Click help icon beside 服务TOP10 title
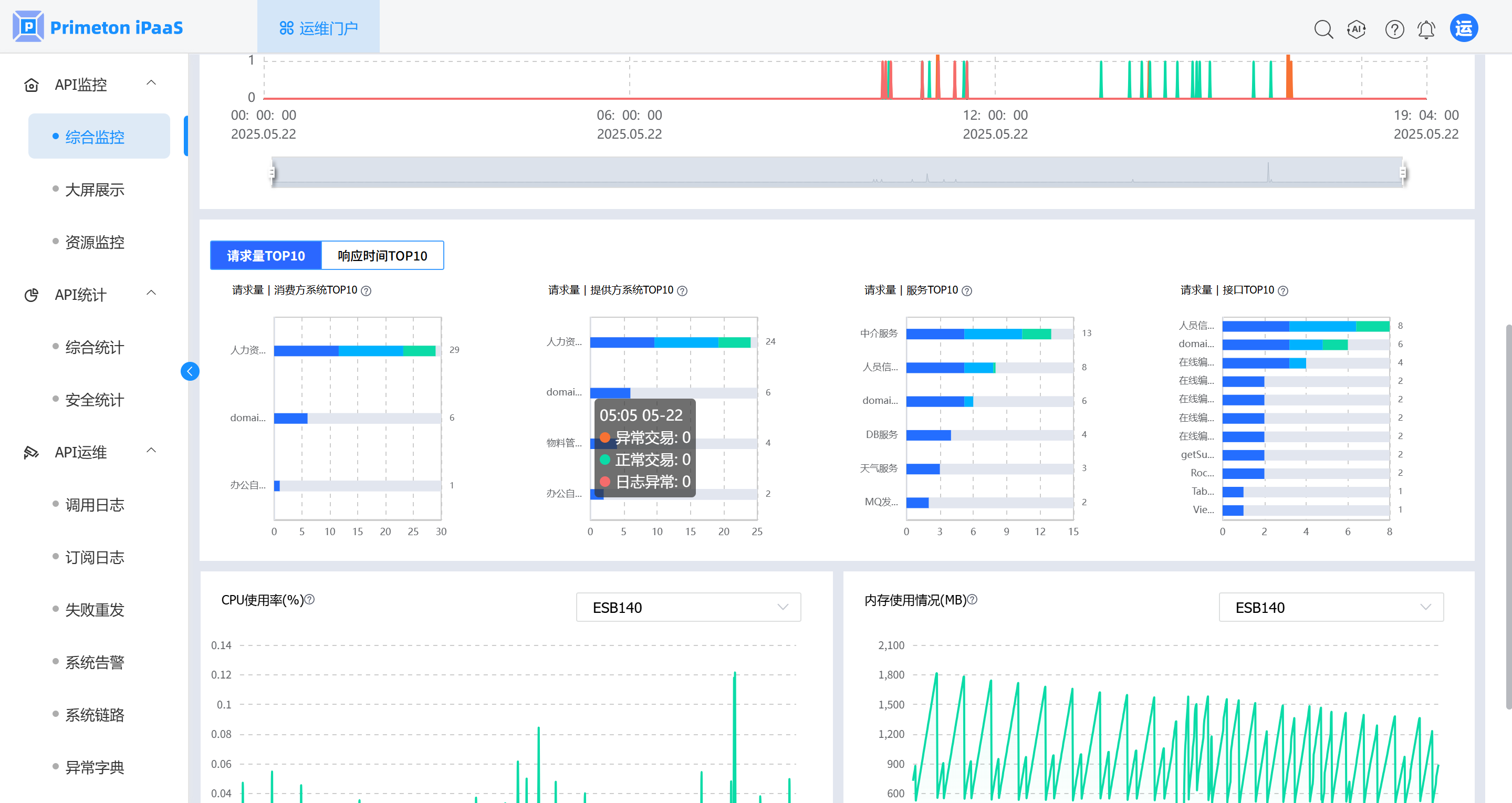Viewport: 1512px width, 803px height. pos(967,290)
